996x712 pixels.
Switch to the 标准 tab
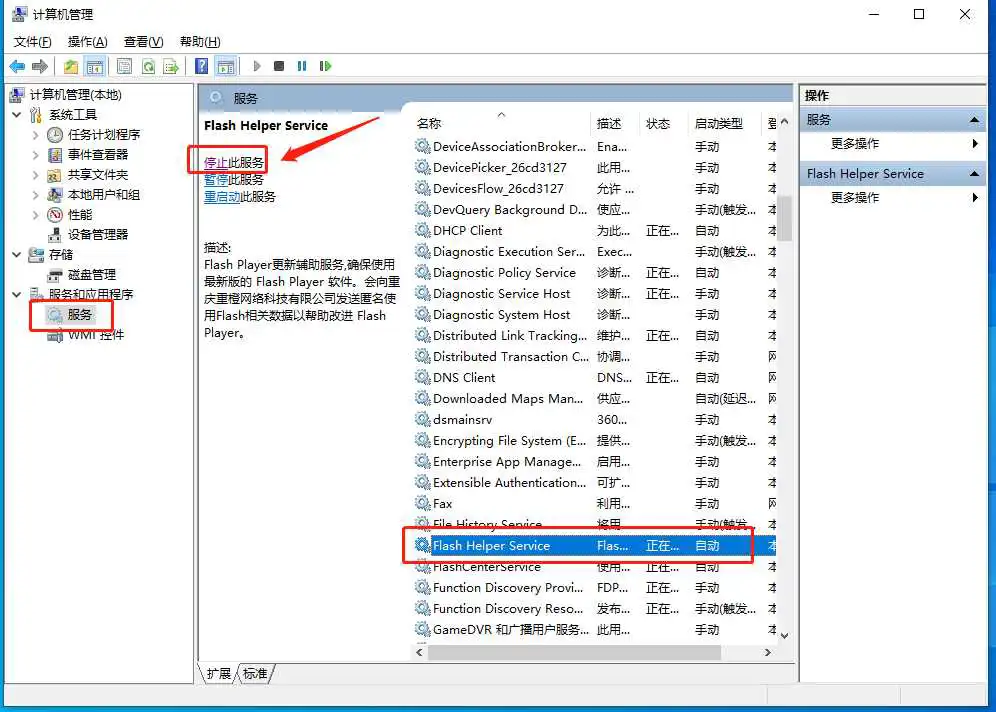255,673
